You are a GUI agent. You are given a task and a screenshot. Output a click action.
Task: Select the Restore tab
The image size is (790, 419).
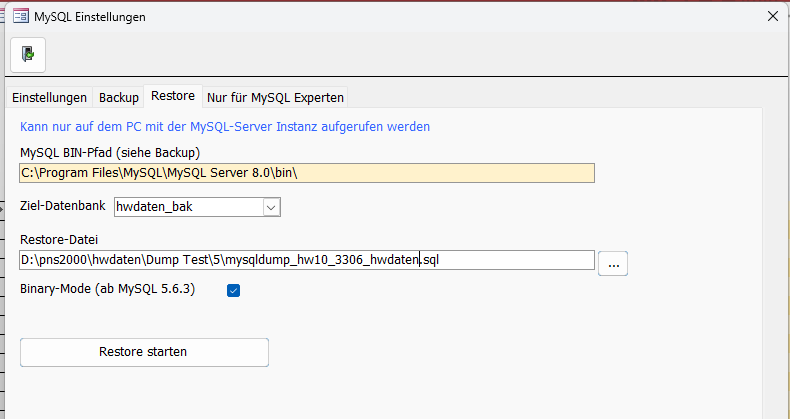(173, 96)
